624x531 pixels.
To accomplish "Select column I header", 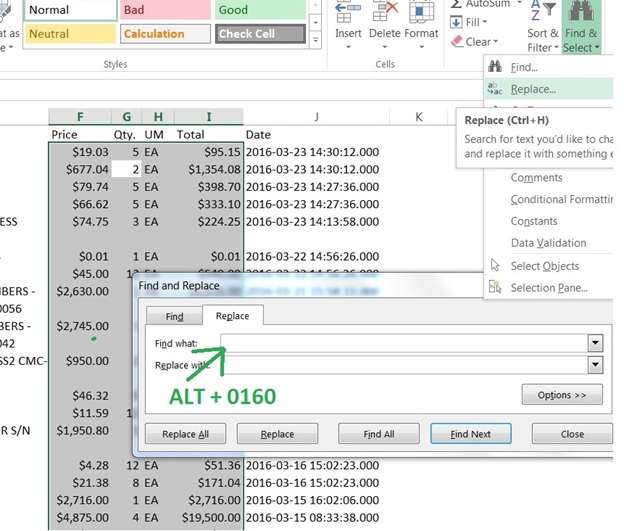I will (209, 117).
